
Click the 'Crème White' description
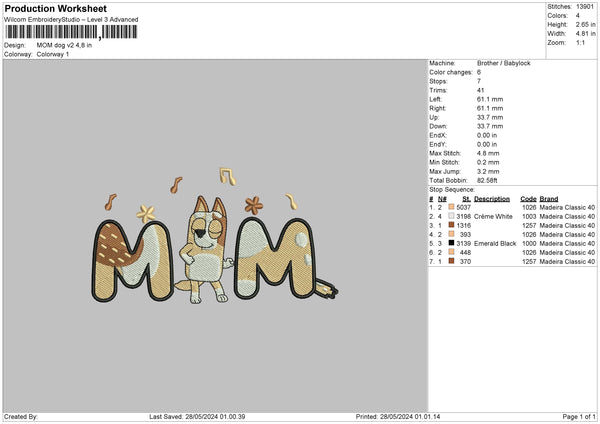[x=493, y=216]
